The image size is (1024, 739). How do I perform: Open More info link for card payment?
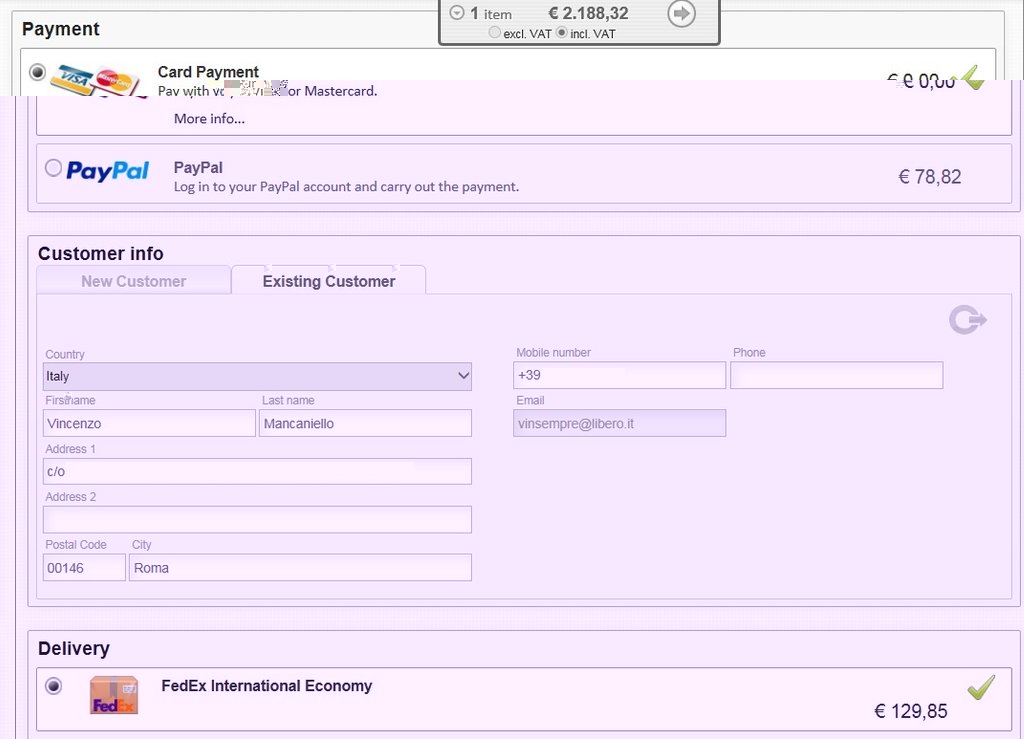coord(209,119)
